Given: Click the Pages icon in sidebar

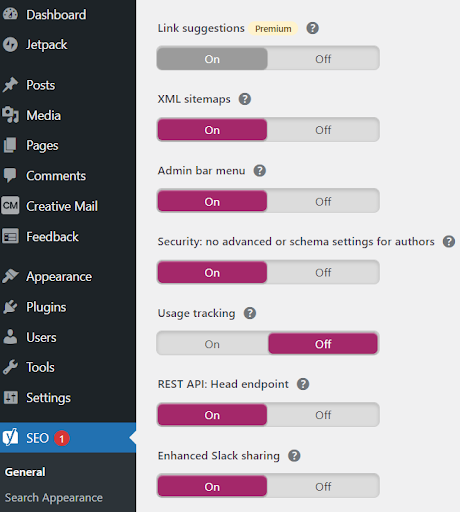Looking at the screenshot, I should [x=10, y=145].
